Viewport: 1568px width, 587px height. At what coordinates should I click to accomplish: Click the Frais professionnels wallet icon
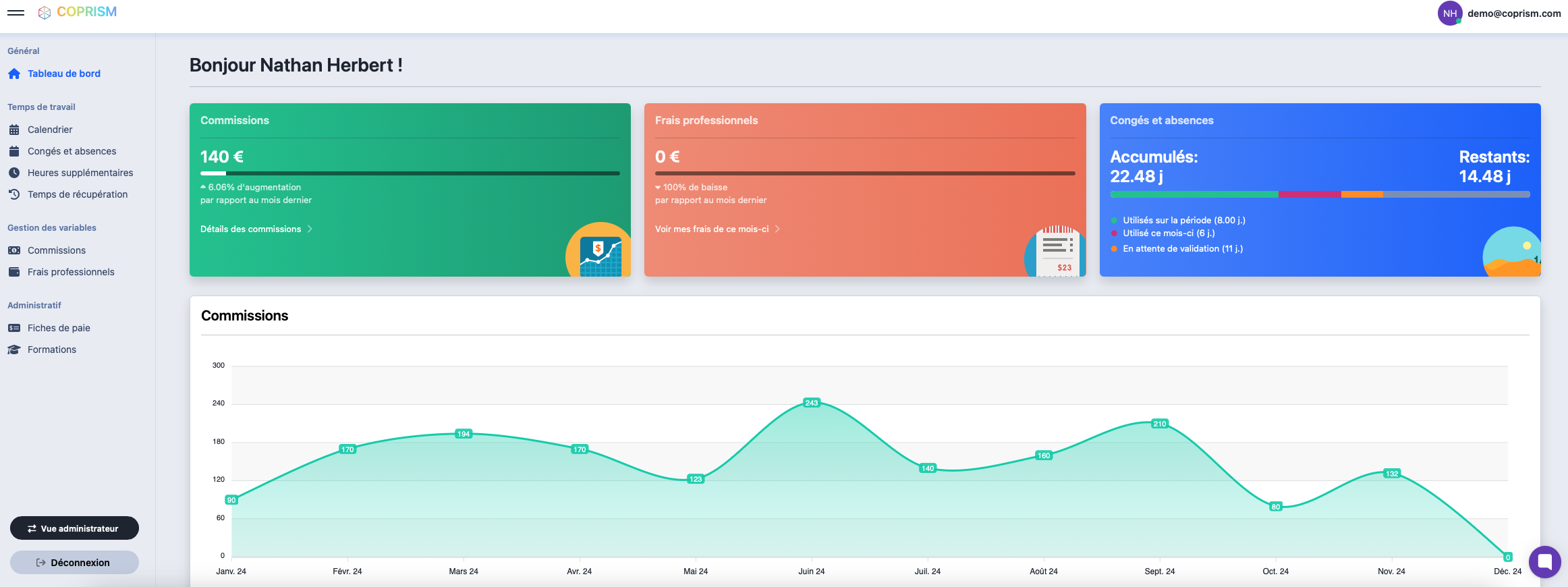pyautogui.click(x=14, y=272)
